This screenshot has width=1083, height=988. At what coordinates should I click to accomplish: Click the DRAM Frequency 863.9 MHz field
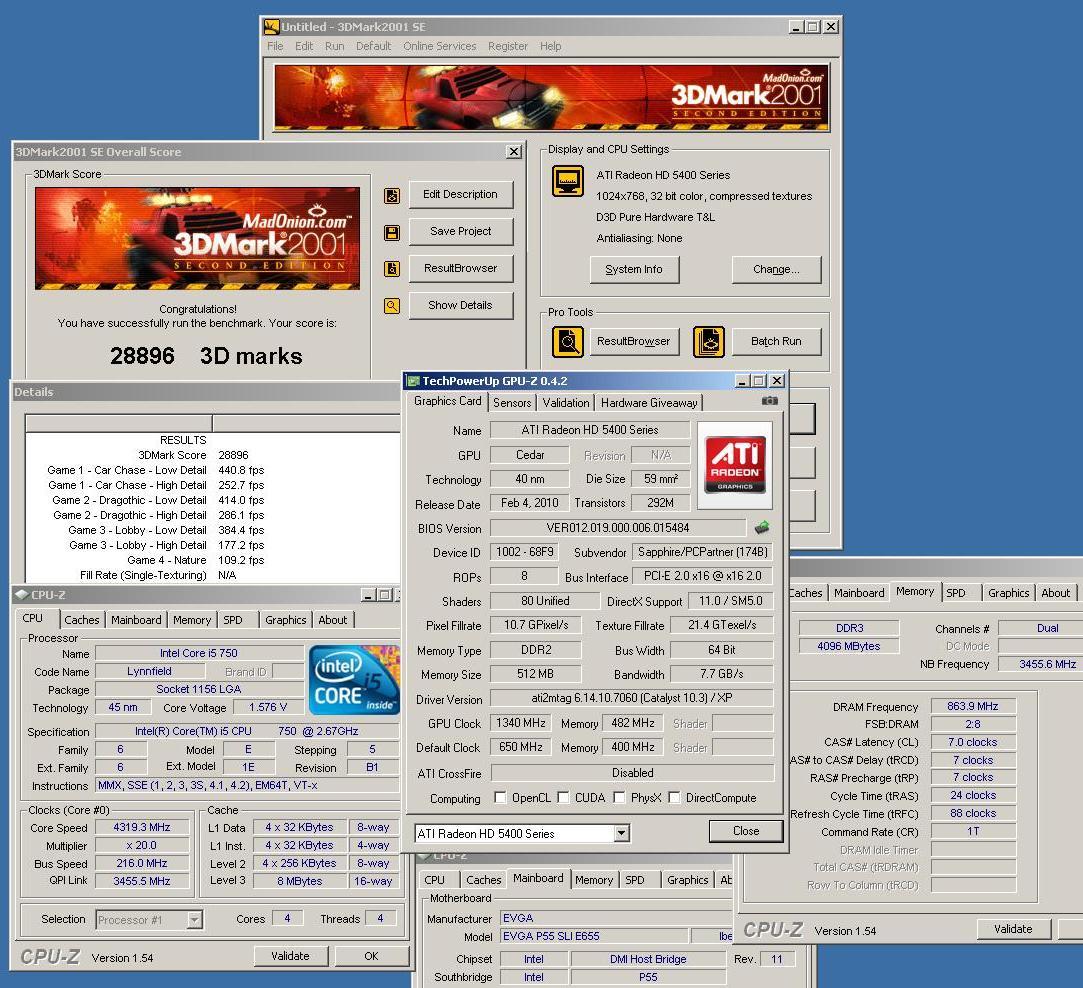point(973,706)
